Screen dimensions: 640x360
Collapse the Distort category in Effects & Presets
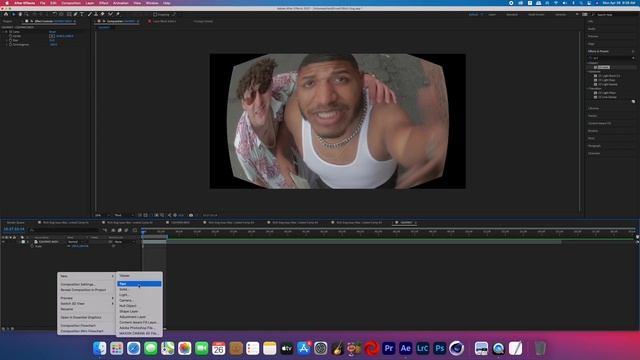[x=589, y=63]
